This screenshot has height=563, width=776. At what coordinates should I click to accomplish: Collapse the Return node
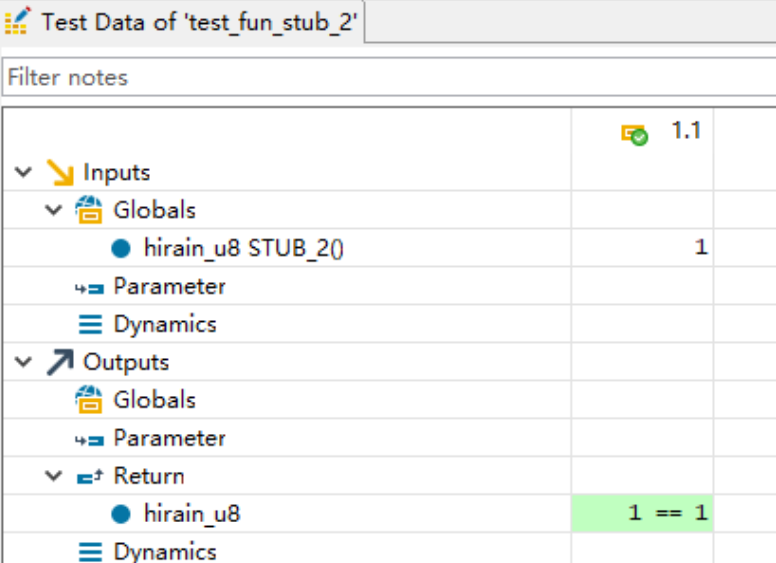[53, 477]
